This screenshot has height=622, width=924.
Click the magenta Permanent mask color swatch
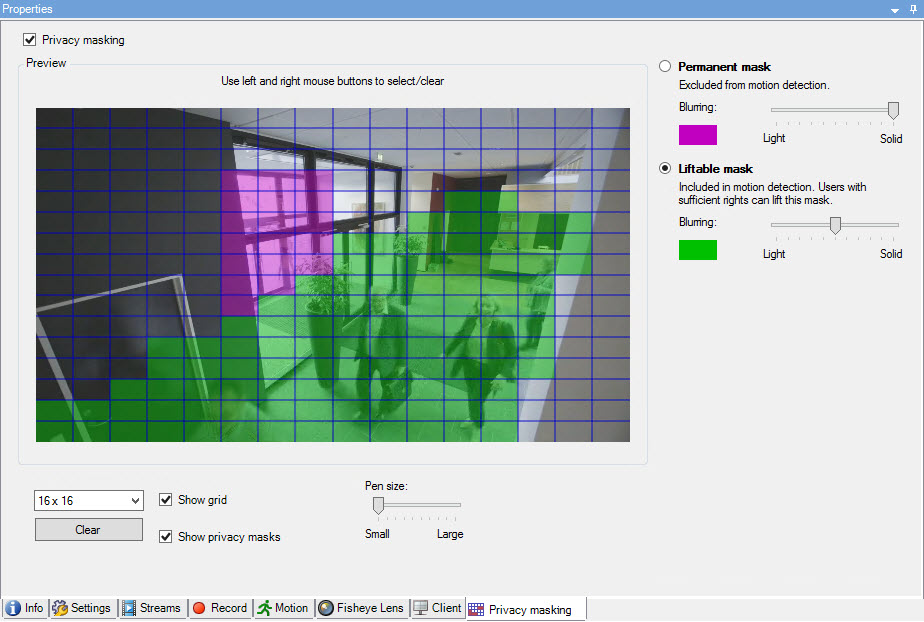(x=697, y=135)
